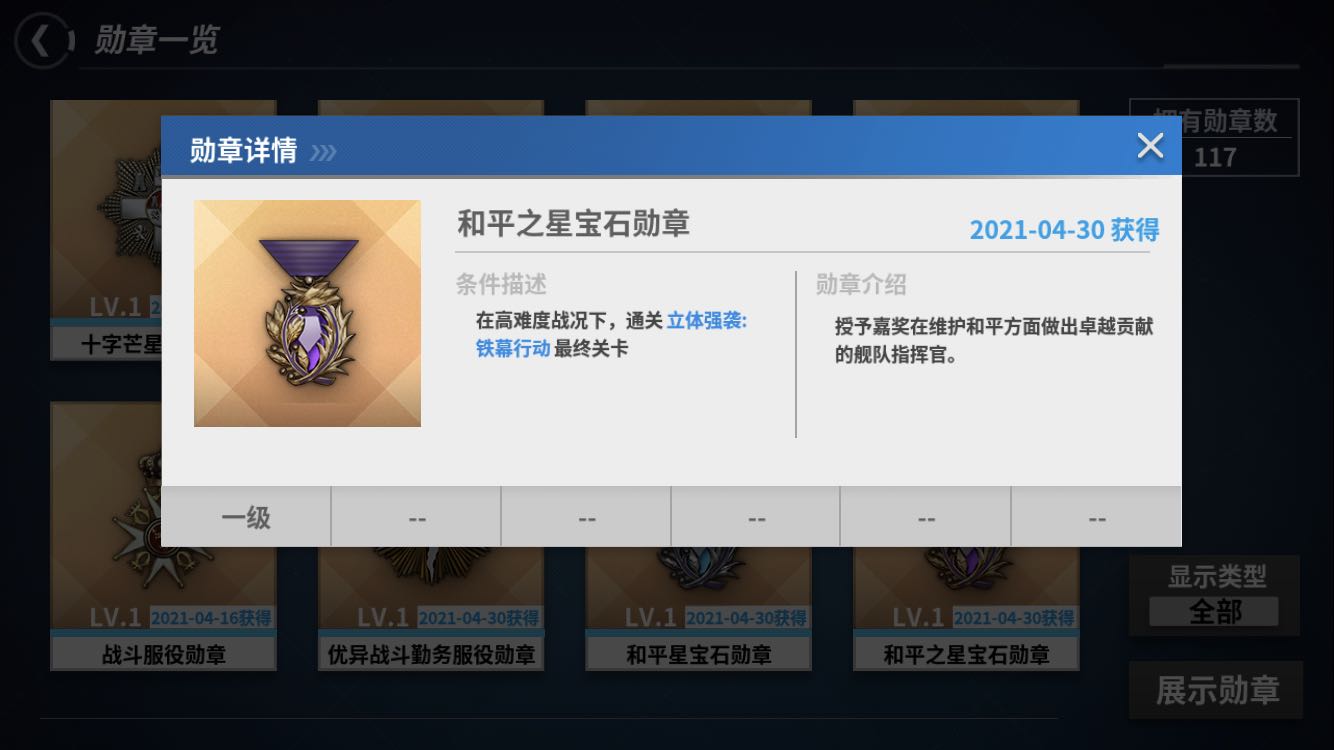Close the 勋章详情 dialog with X

pos(1150,146)
